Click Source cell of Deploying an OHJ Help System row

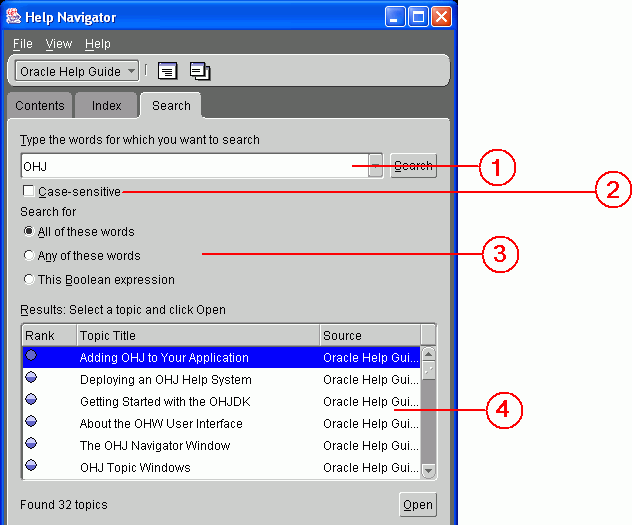coord(370,380)
